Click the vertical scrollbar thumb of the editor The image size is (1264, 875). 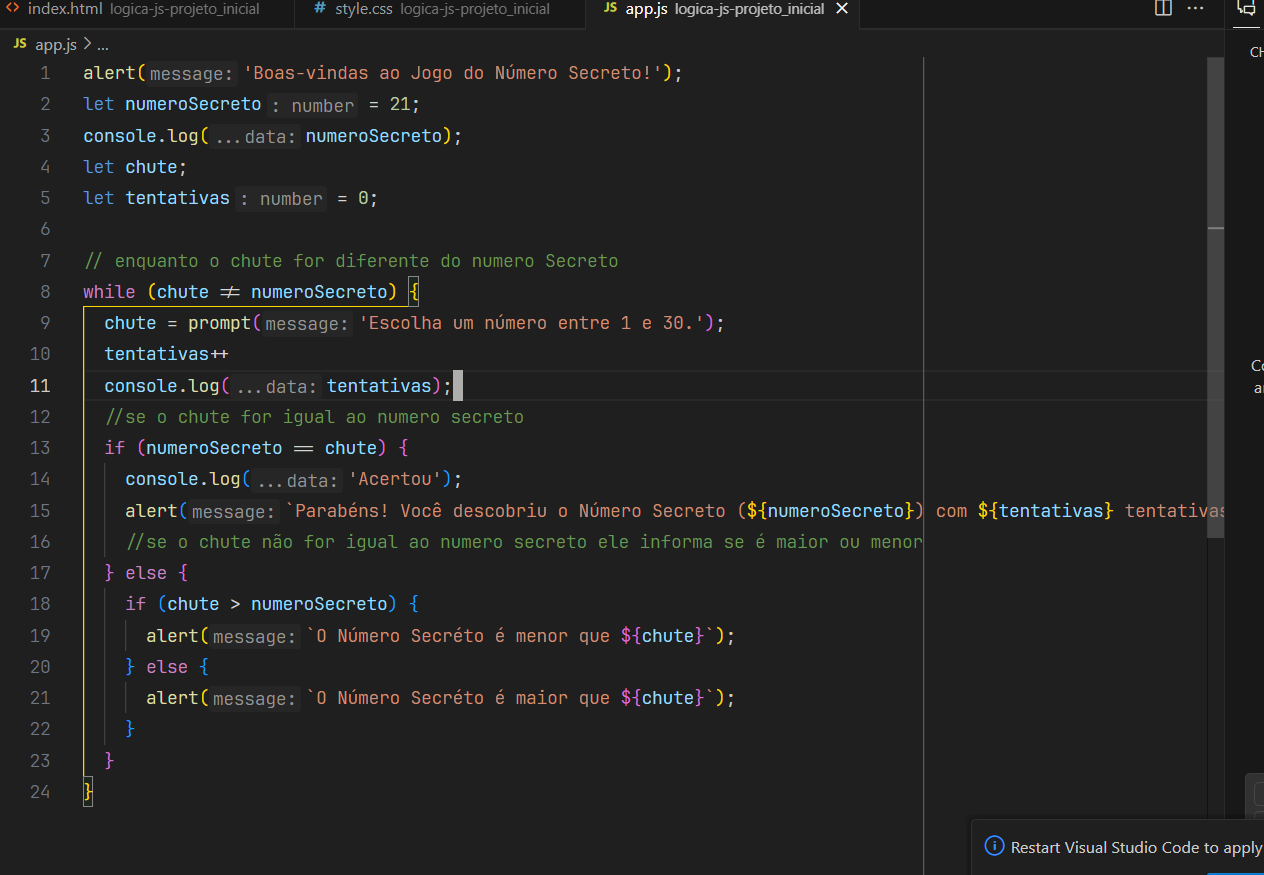[x=1215, y=298]
